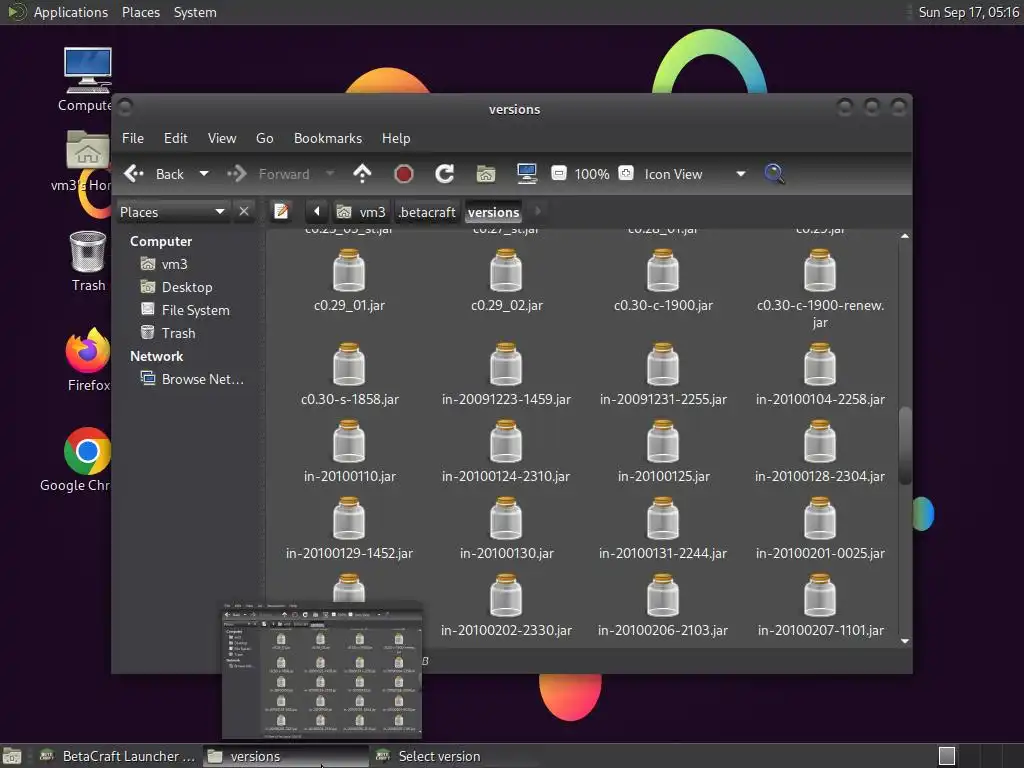The image size is (1024, 768).
Task: Toggle text-based location entry pencil icon
Action: [281, 211]
